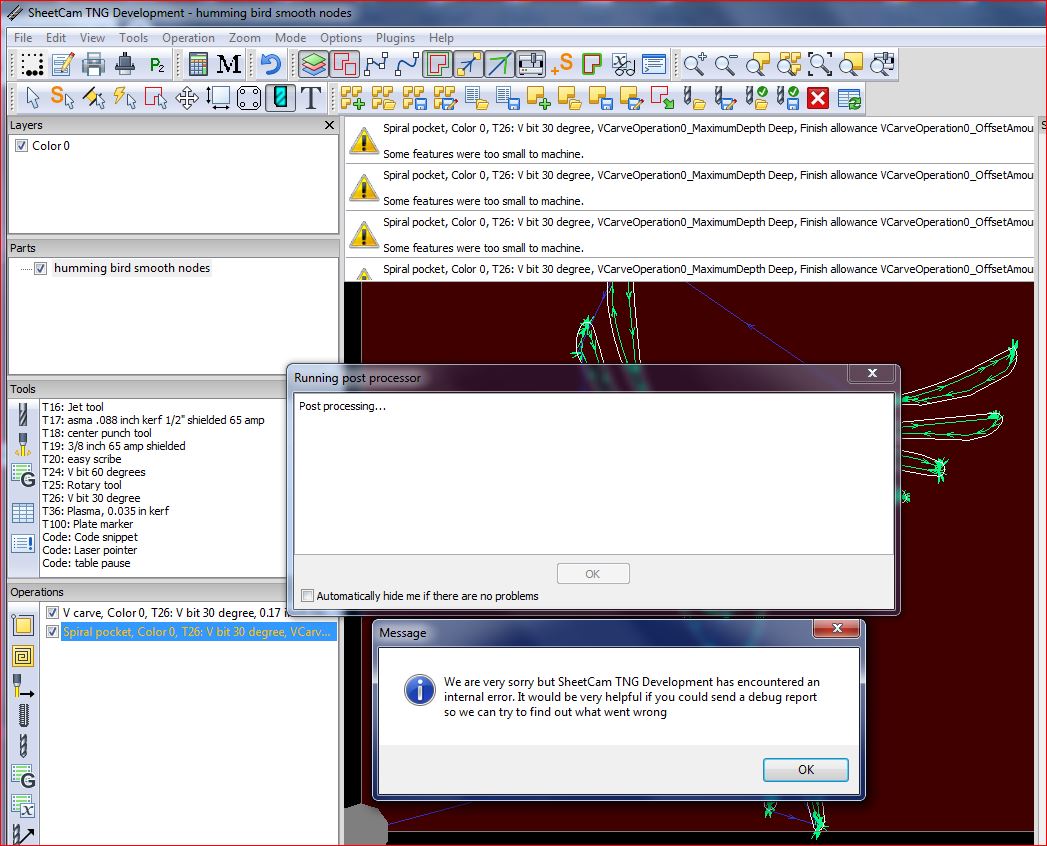Zoom in with the magnifier plus icon
This screenshot has width=1047, height=846.
pos(694,64)
